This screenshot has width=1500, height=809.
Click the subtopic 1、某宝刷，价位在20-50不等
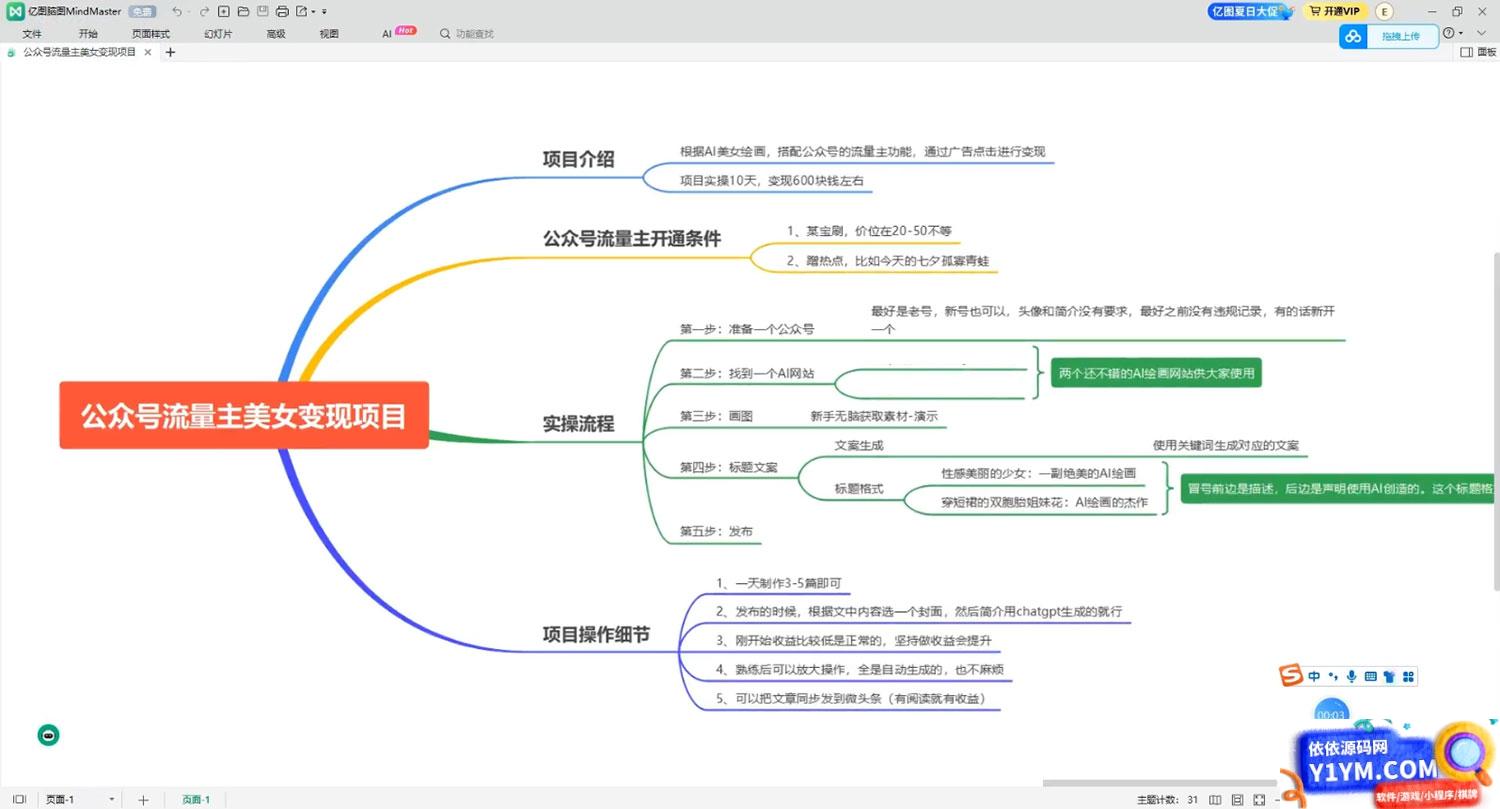[x=869, y=231]
